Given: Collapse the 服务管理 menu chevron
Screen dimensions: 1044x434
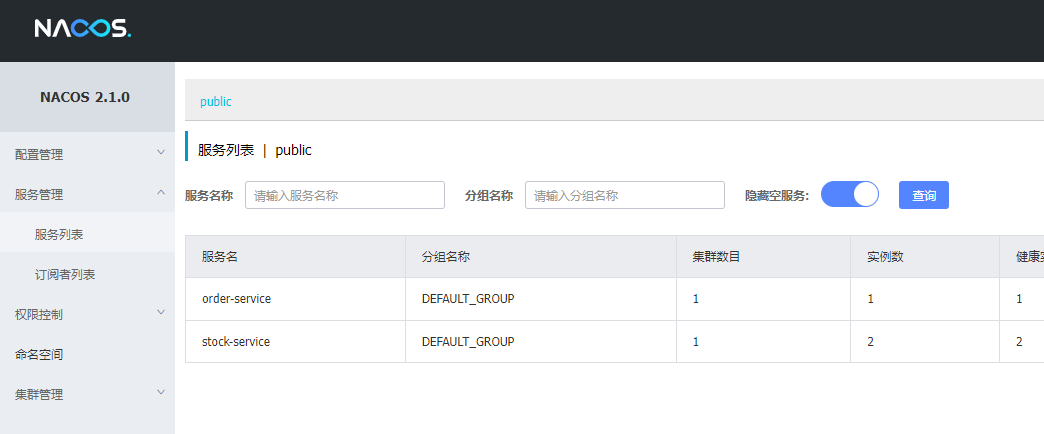Looking at the screenshot, I should point(160,192).
